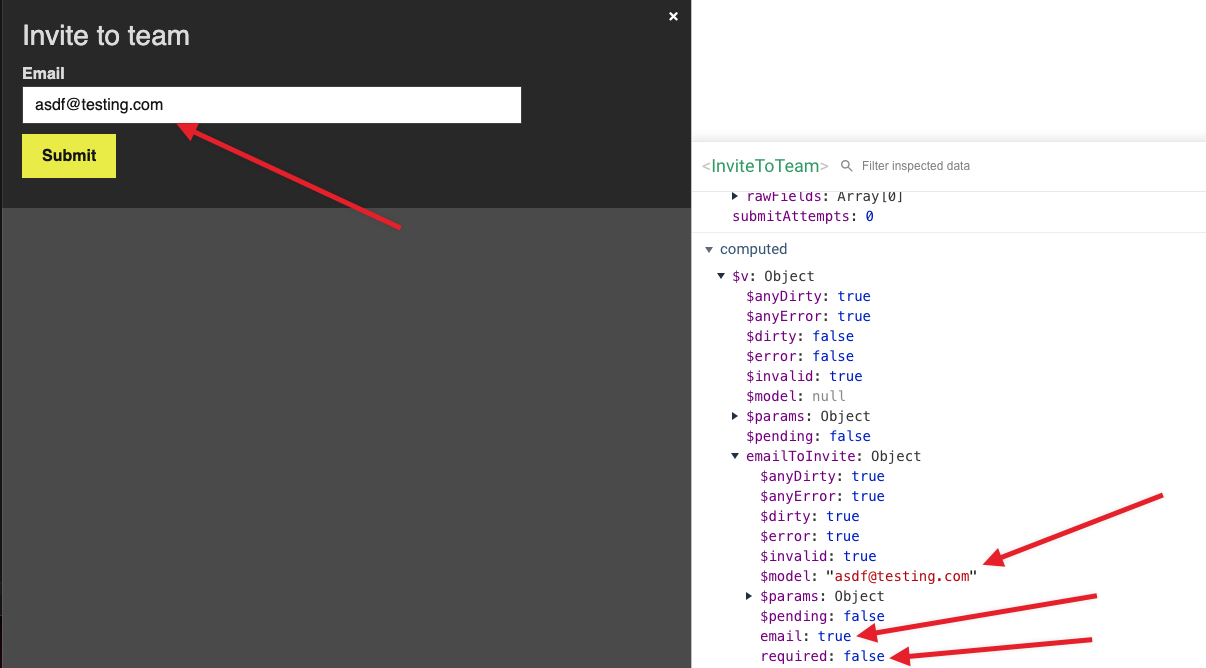This screenshot has width=1206, height=668.
Task: Select $pending: false under emailToInvite
Action: pyautogui.click(x=822, y=616)
